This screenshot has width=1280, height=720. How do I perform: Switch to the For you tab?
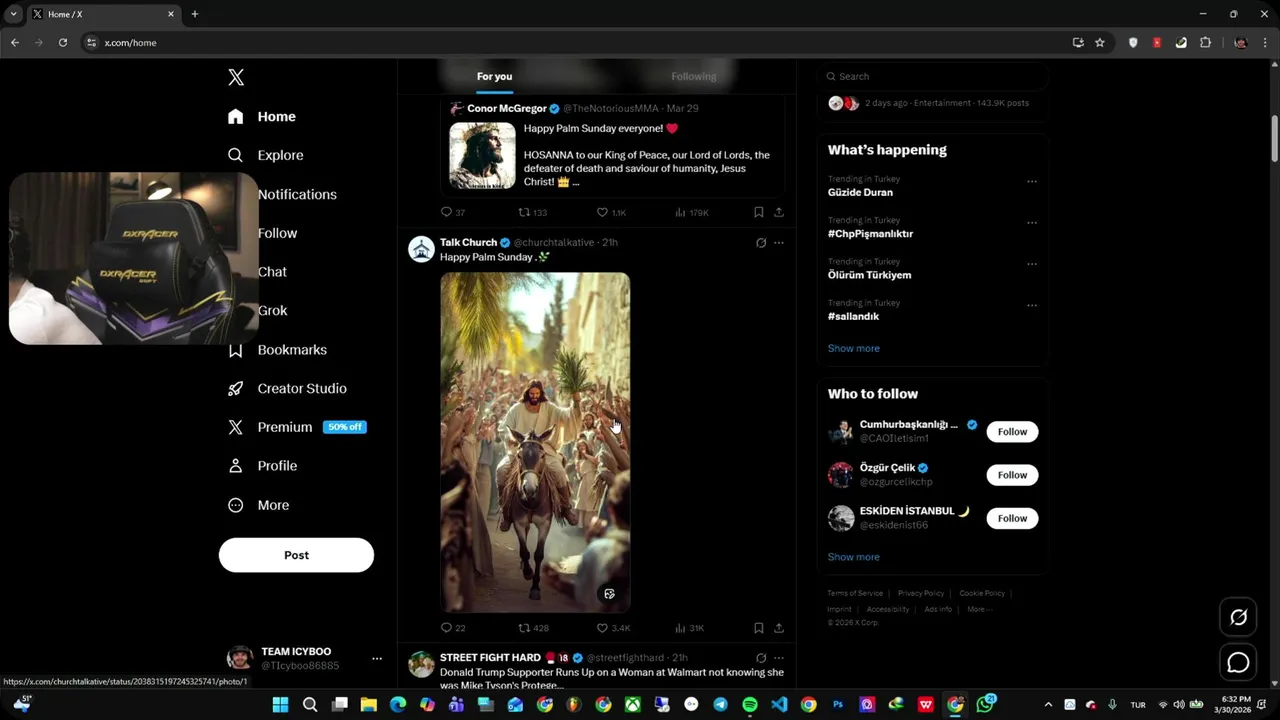(494, 76)
